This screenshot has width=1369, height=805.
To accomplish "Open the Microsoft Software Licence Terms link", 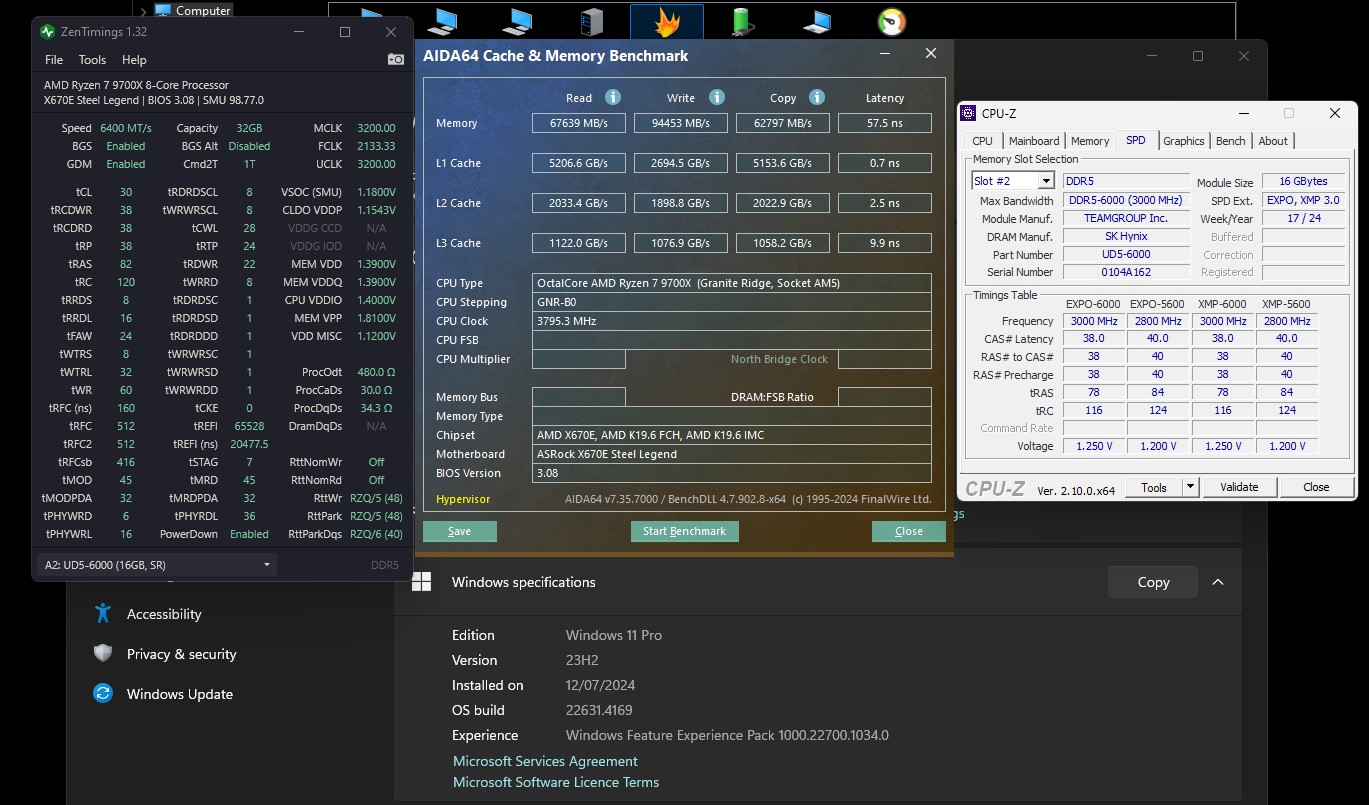I will [556, 782].
